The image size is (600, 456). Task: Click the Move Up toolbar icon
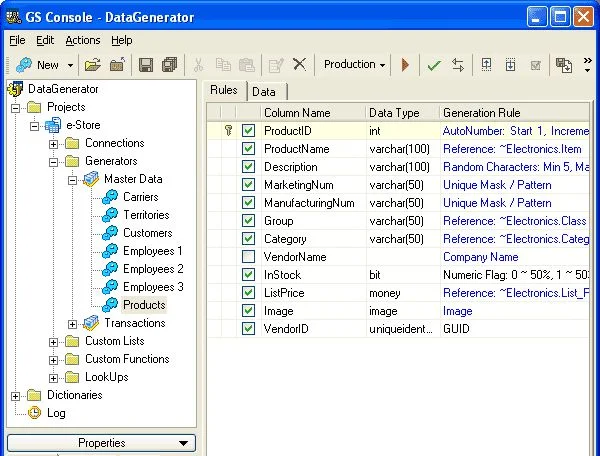pos(486,65)
